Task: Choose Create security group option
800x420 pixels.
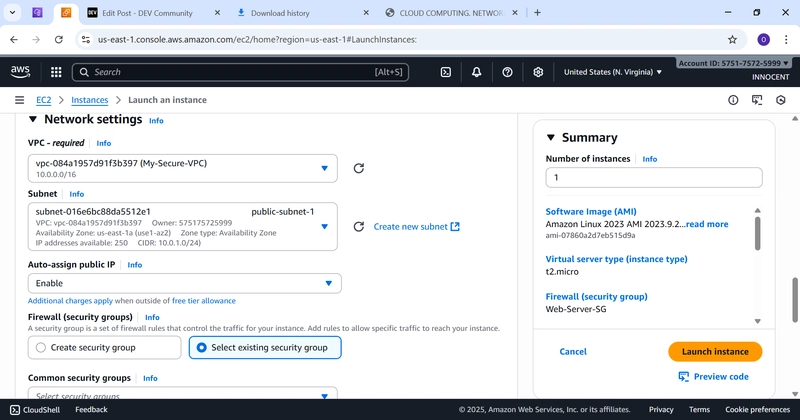Action: 105,348
